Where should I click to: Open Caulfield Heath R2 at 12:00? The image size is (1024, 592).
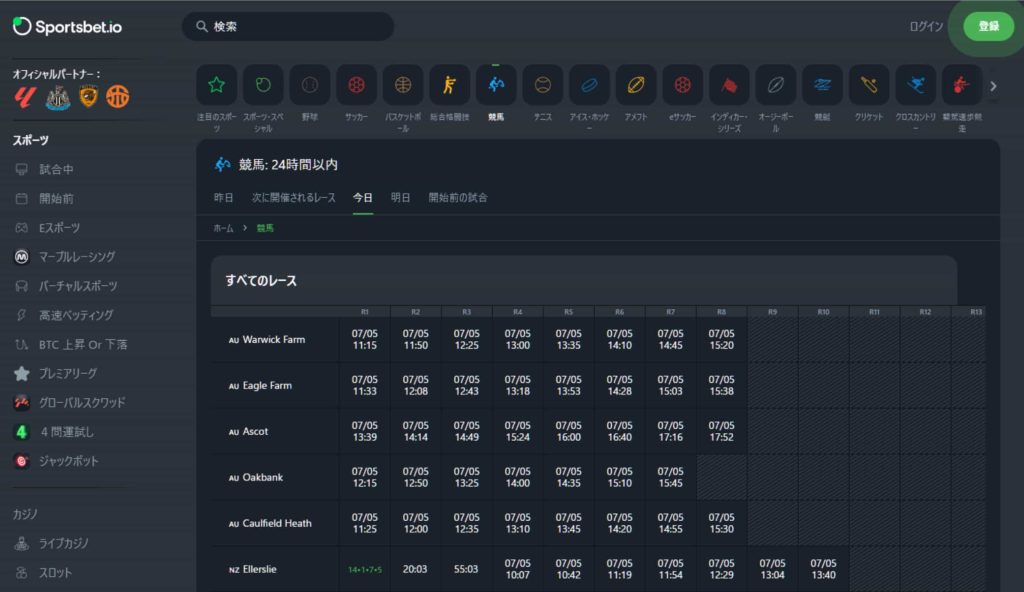click(415, 523)
